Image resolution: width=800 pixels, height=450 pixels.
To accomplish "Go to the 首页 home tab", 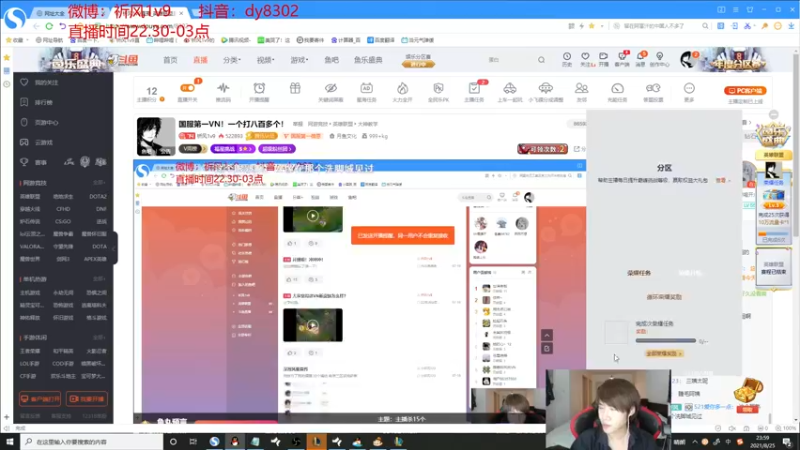I will point(170,60).
